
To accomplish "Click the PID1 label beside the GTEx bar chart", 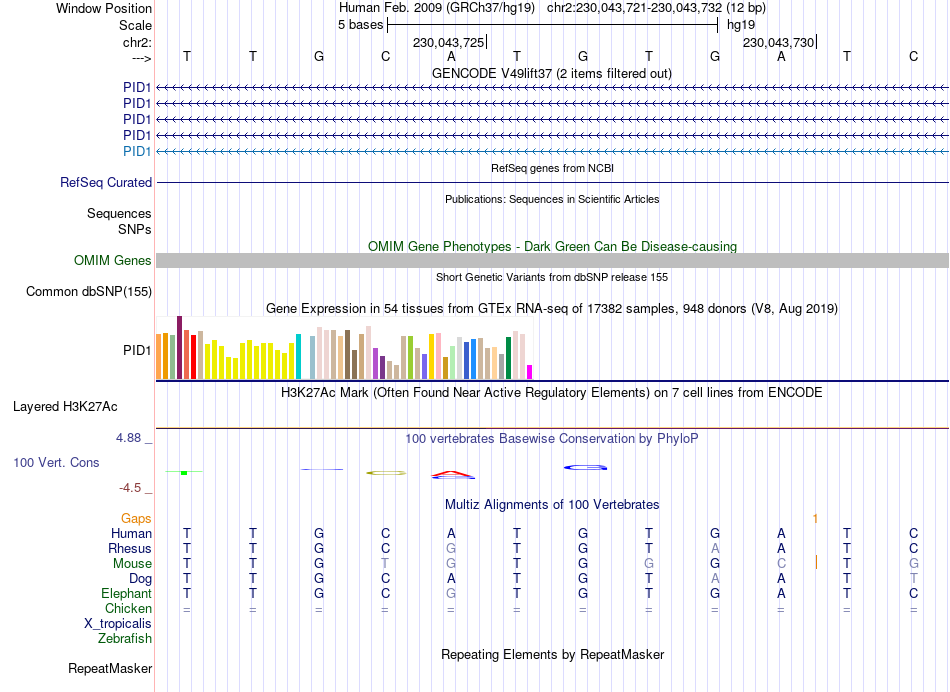I will [137, 350].
